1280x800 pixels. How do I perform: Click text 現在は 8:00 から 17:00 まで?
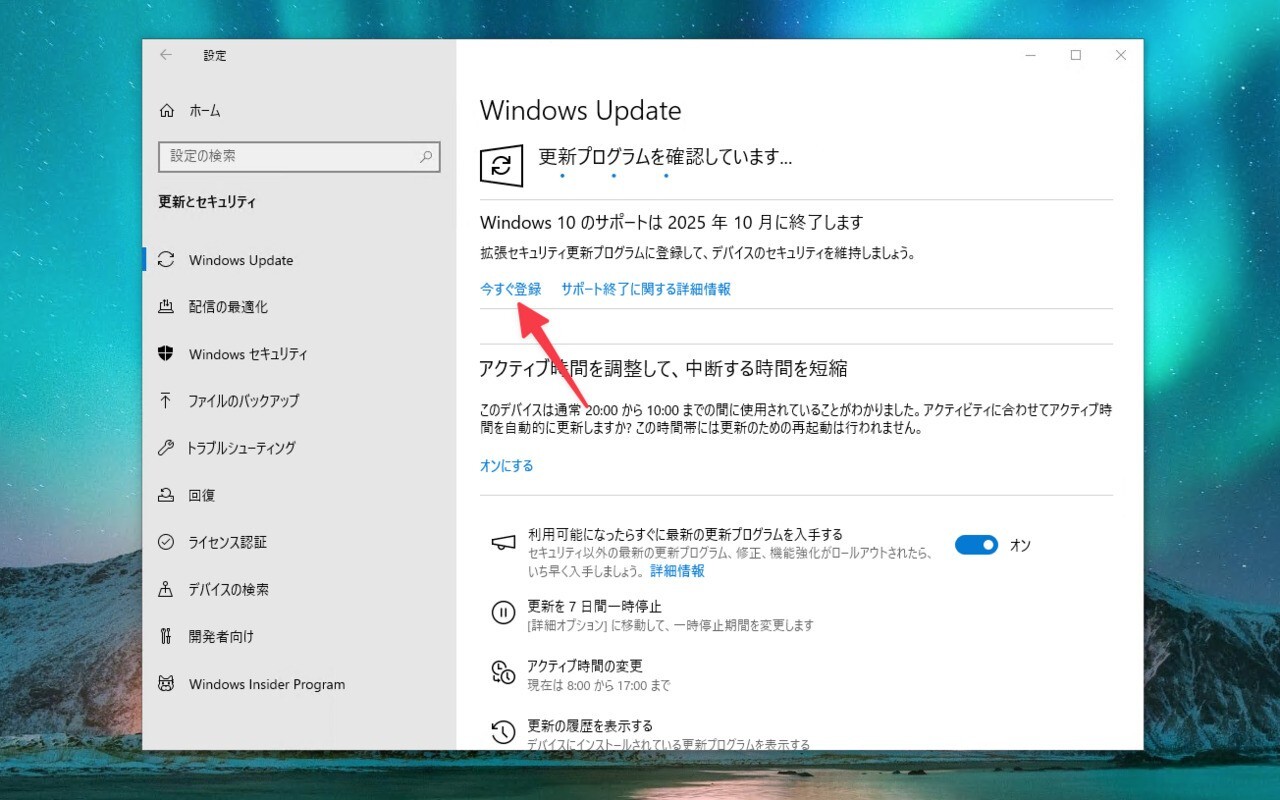(598, 686)
